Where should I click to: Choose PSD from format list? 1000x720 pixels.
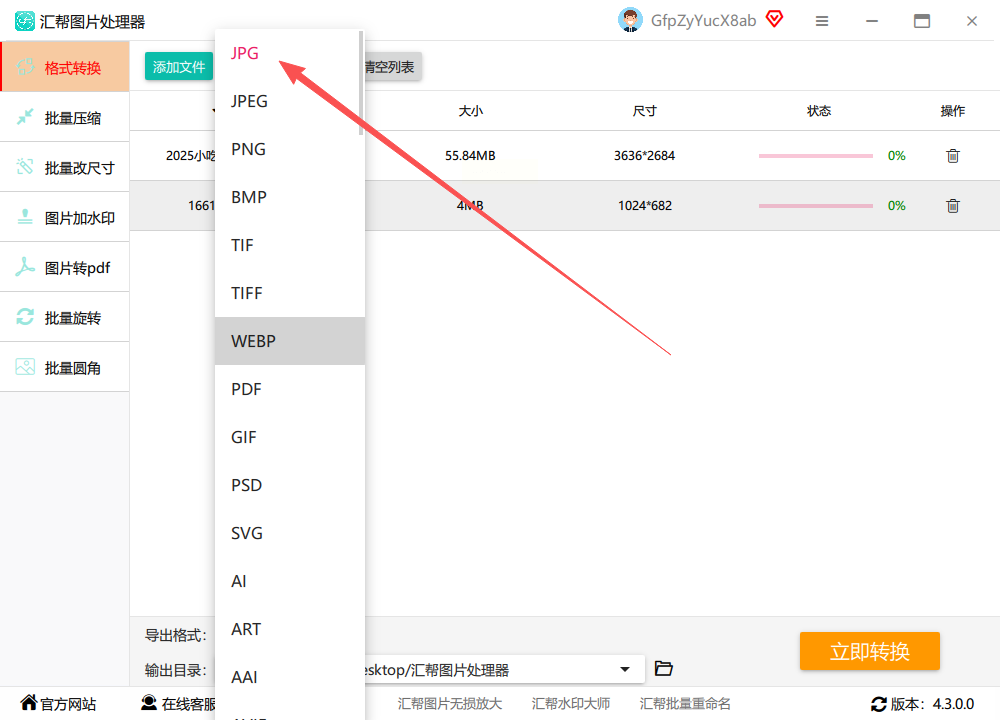(290, 485)
